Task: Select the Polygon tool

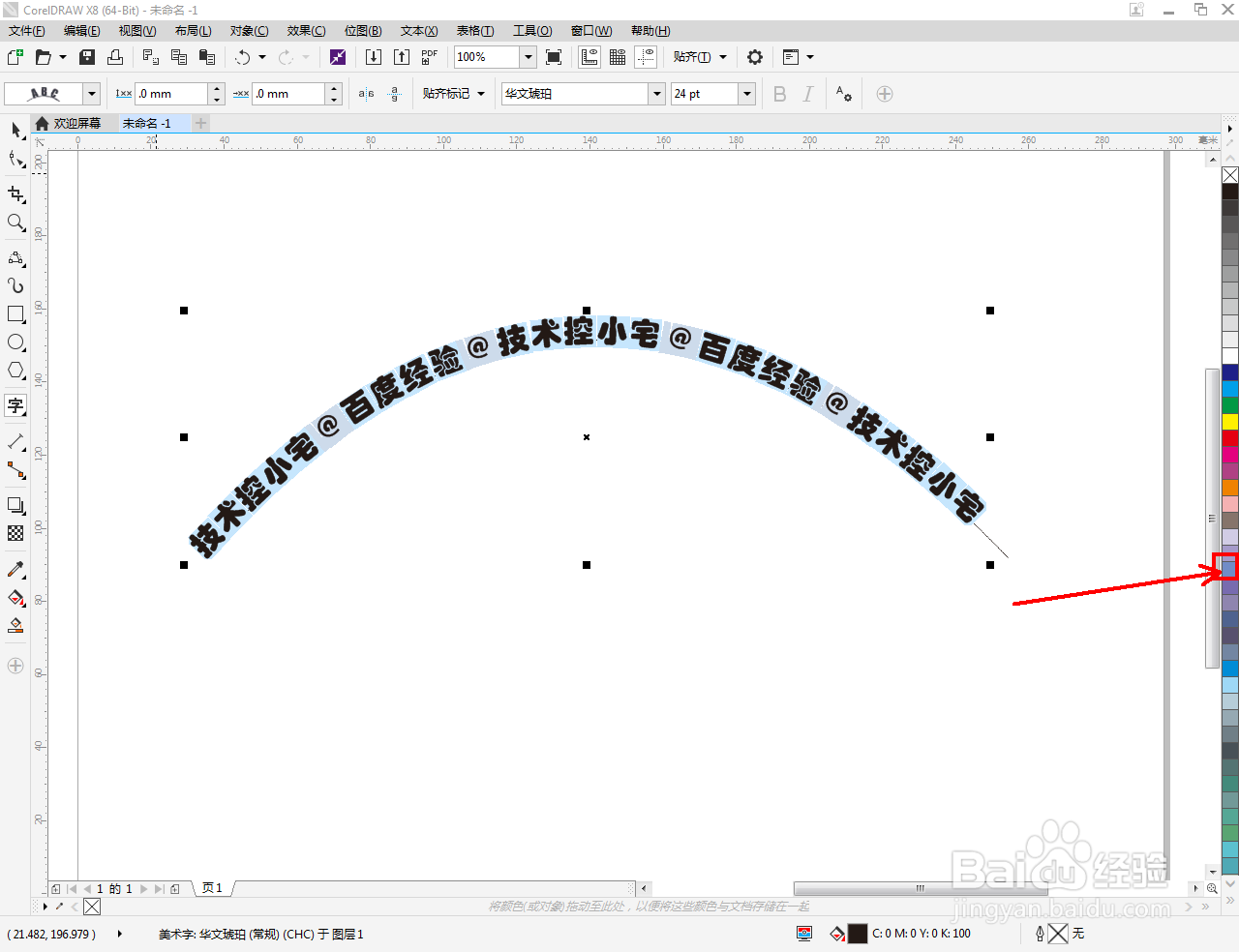Action: coord(15,371)
